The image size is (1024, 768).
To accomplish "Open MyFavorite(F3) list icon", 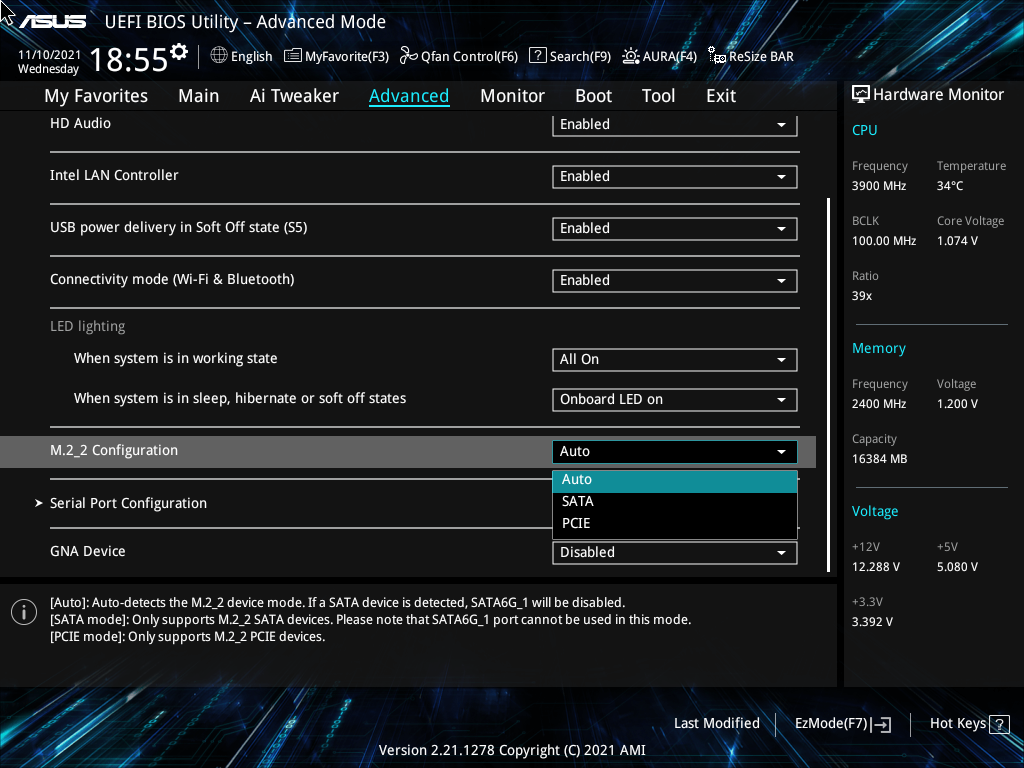I will (293, 56).
